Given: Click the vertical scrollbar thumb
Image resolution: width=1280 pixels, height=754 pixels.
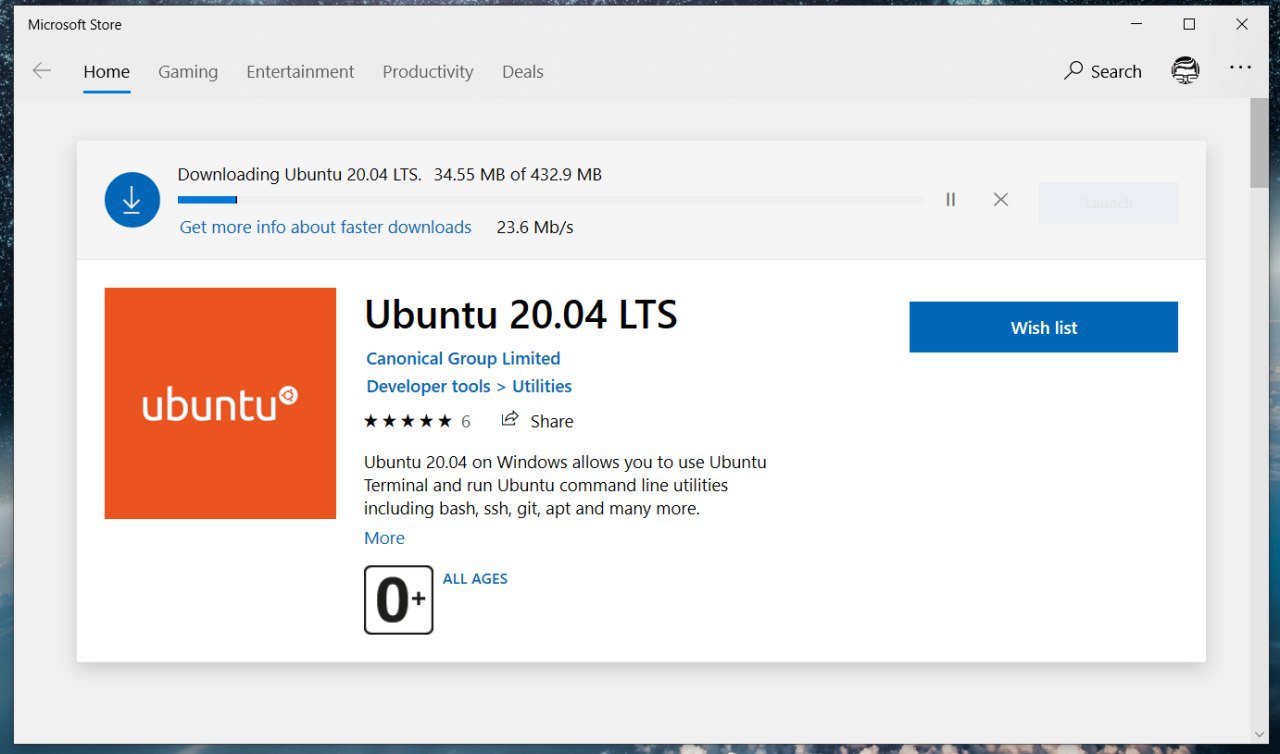Looking at the screenshot, I should click(1259, 142).
